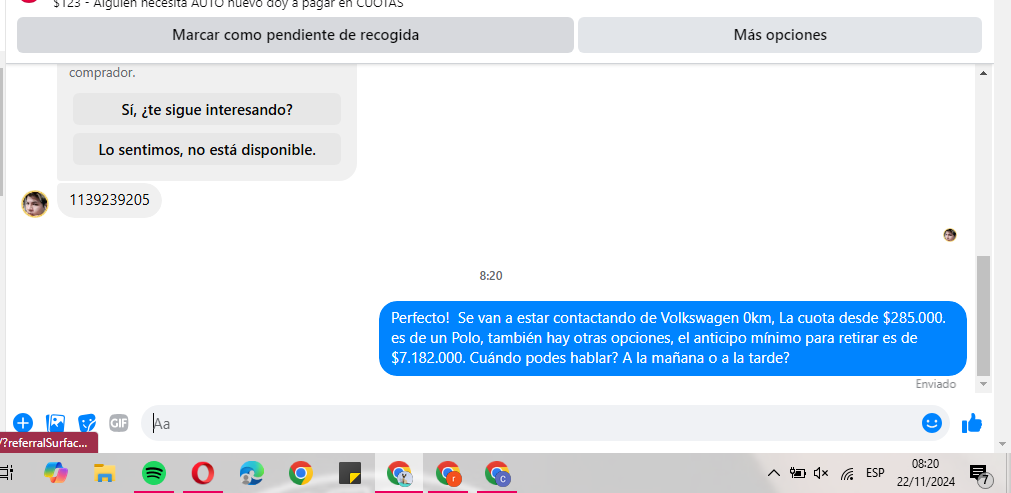Reply with Sí, ¿te sigue interesando?
The width and height of the screenshot is (1011, 493).
pyautogui.click(x=207, y=110)
